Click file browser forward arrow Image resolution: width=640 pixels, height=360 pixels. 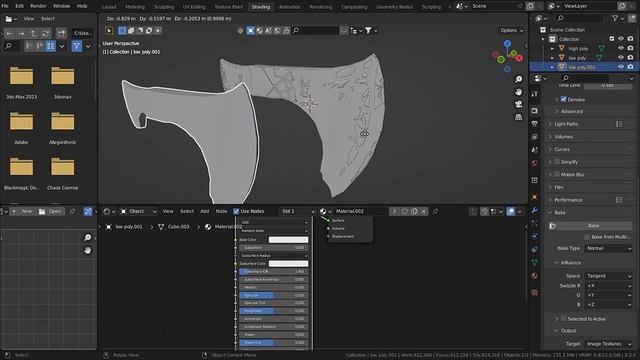pos(21,33)
